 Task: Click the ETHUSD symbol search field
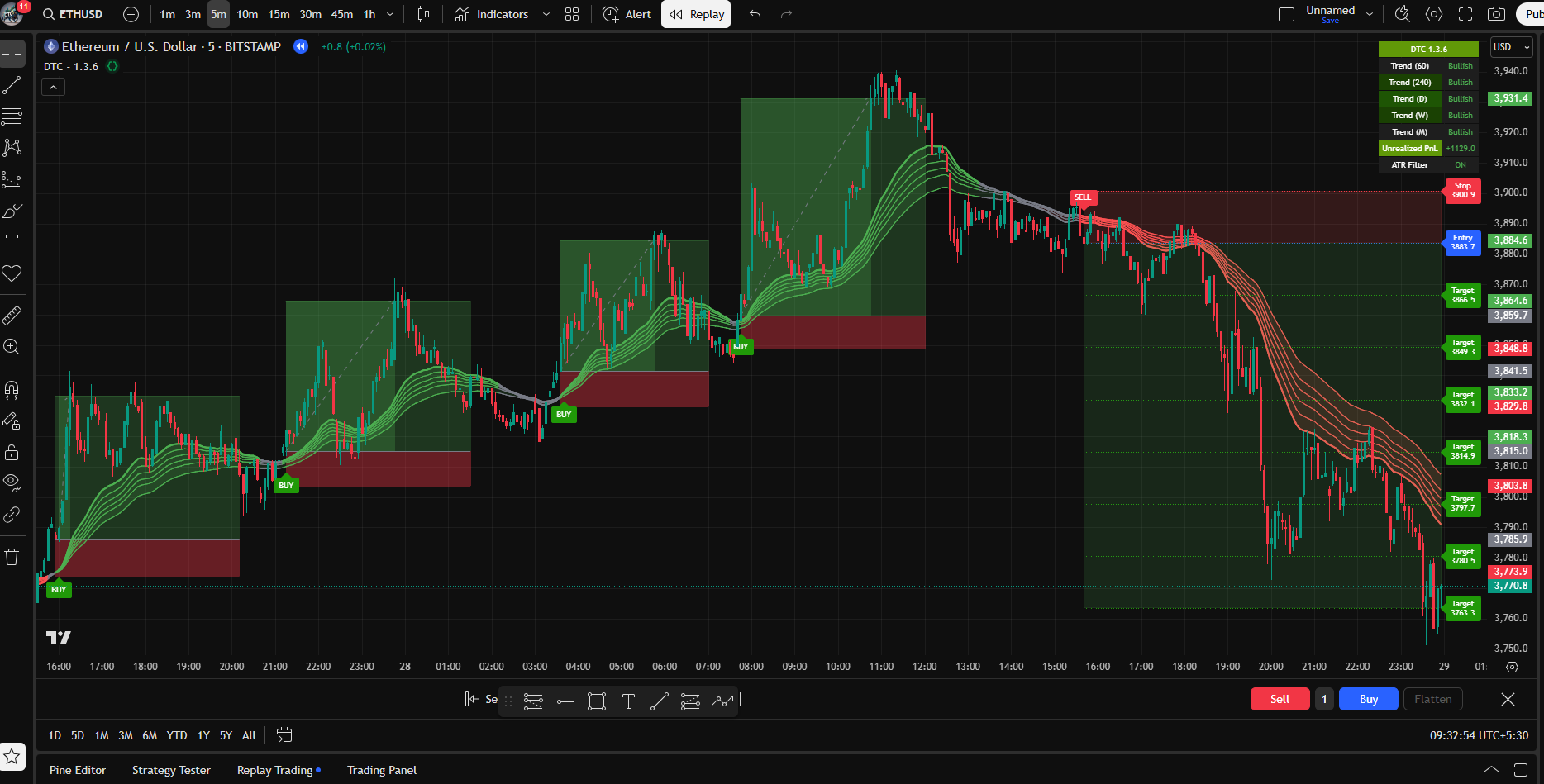pyautogui.click(x=73, y=15)
